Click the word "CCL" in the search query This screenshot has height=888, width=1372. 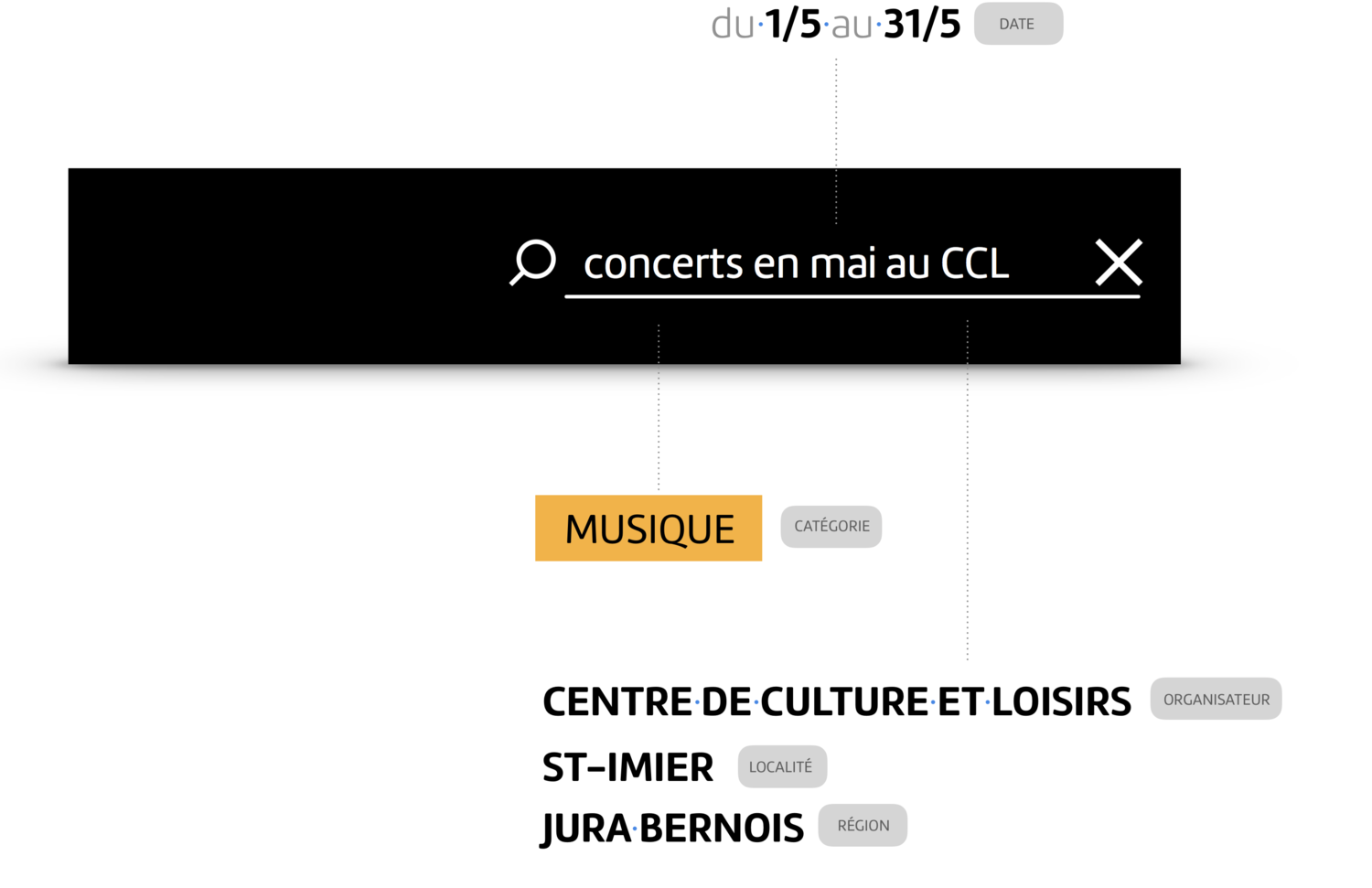975,263
